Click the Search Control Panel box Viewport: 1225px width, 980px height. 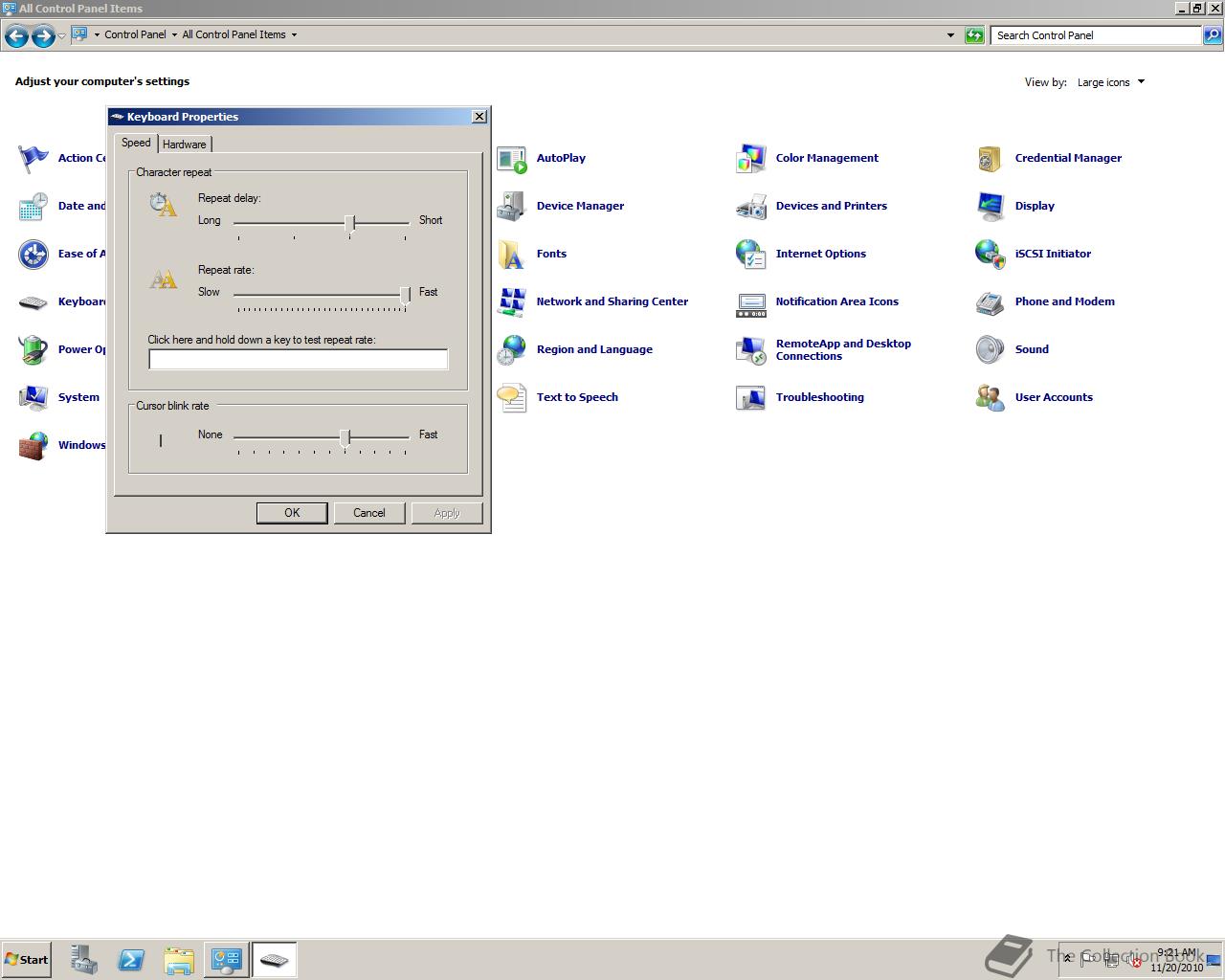[1095, 35]
